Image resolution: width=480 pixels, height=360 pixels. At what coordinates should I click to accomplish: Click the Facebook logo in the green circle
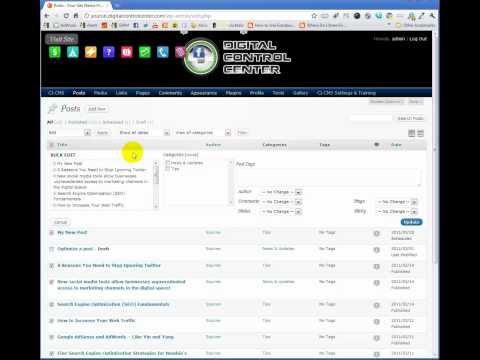click(x=199, y=53)
